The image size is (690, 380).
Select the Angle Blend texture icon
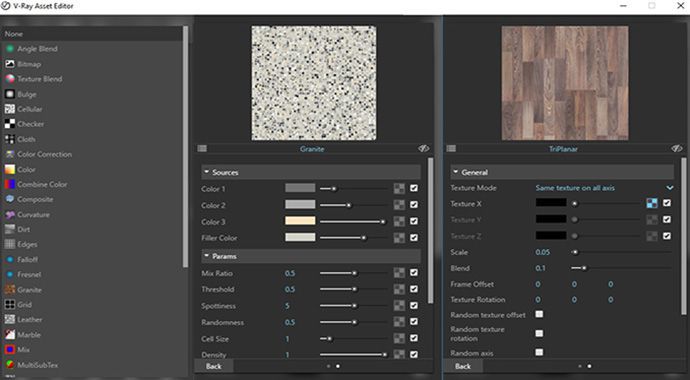pyautogui.click(x=10, y=49)
